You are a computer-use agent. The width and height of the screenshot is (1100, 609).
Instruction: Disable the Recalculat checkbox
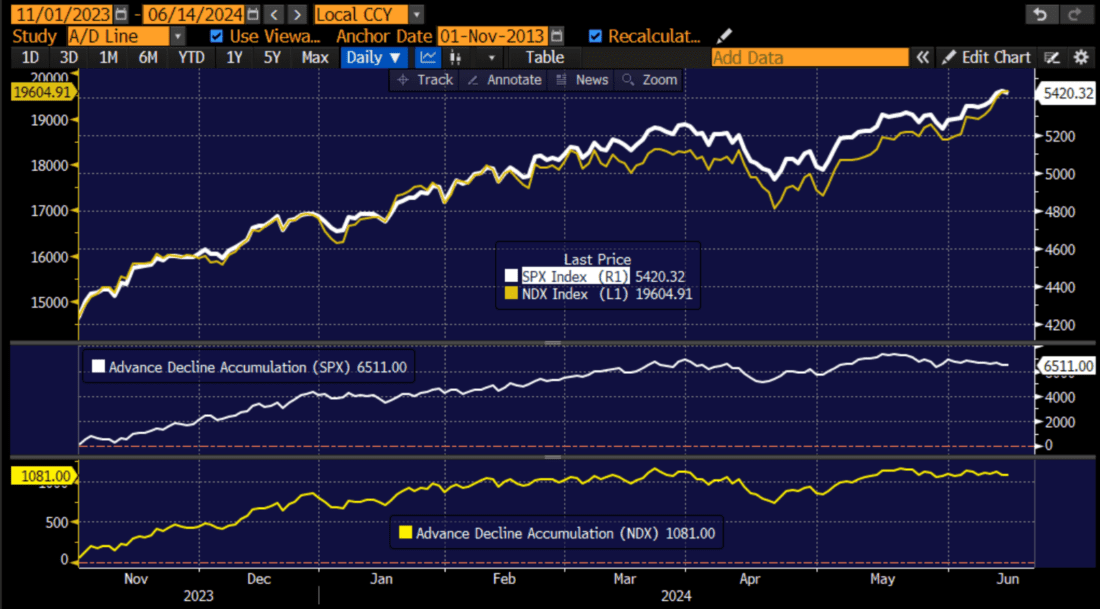pyautogui.click(x=595, y=35)
